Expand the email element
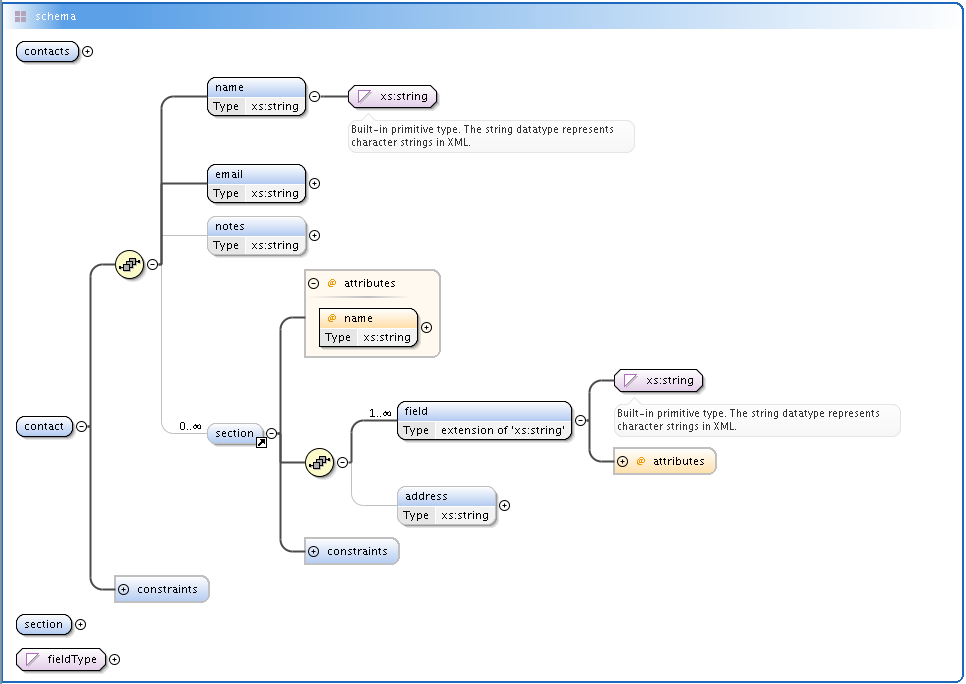Viewport: 966px width, 684px height. point(314,183)
